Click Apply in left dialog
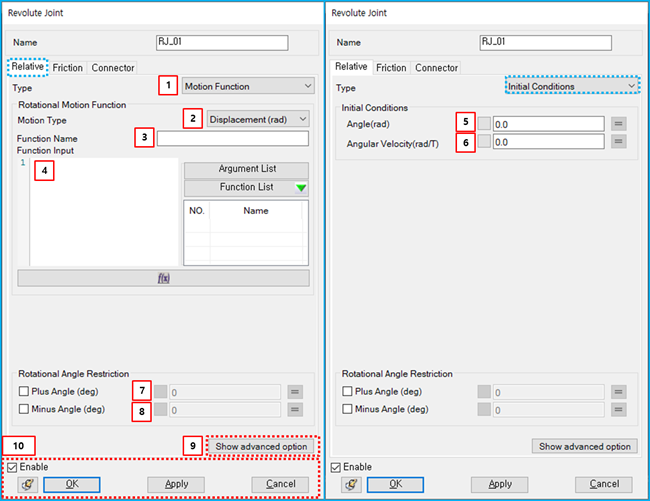 tap(176, 484)
